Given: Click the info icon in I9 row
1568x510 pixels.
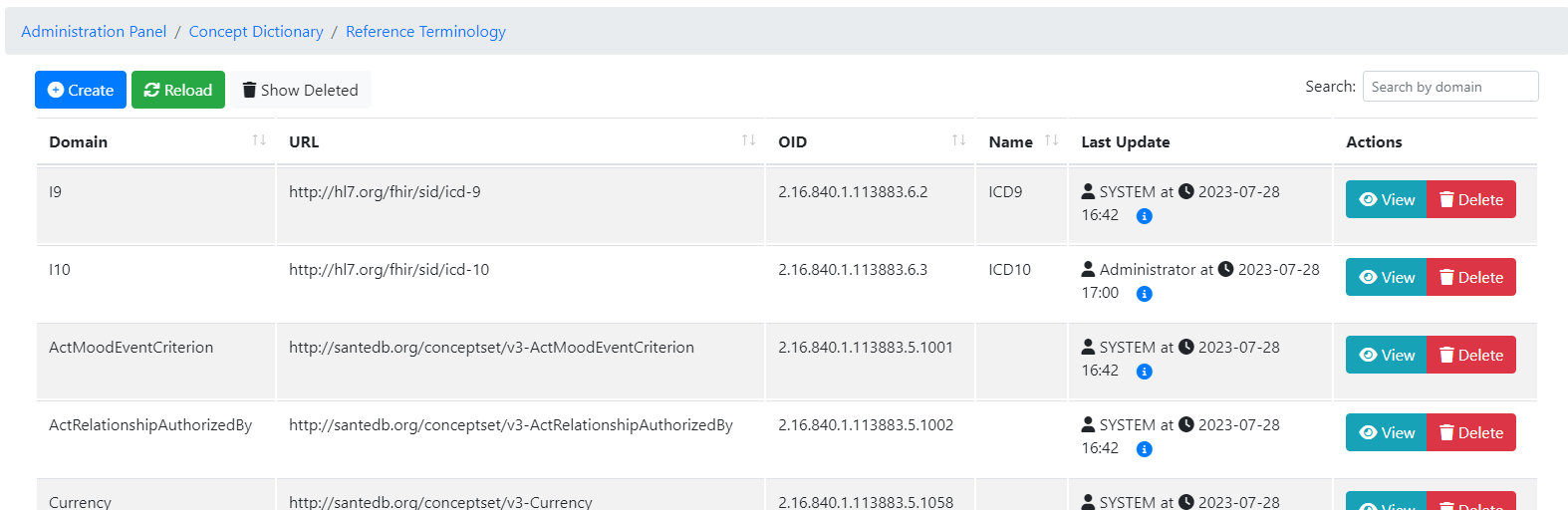Looking at the screenshot, I should (1144, 216).
